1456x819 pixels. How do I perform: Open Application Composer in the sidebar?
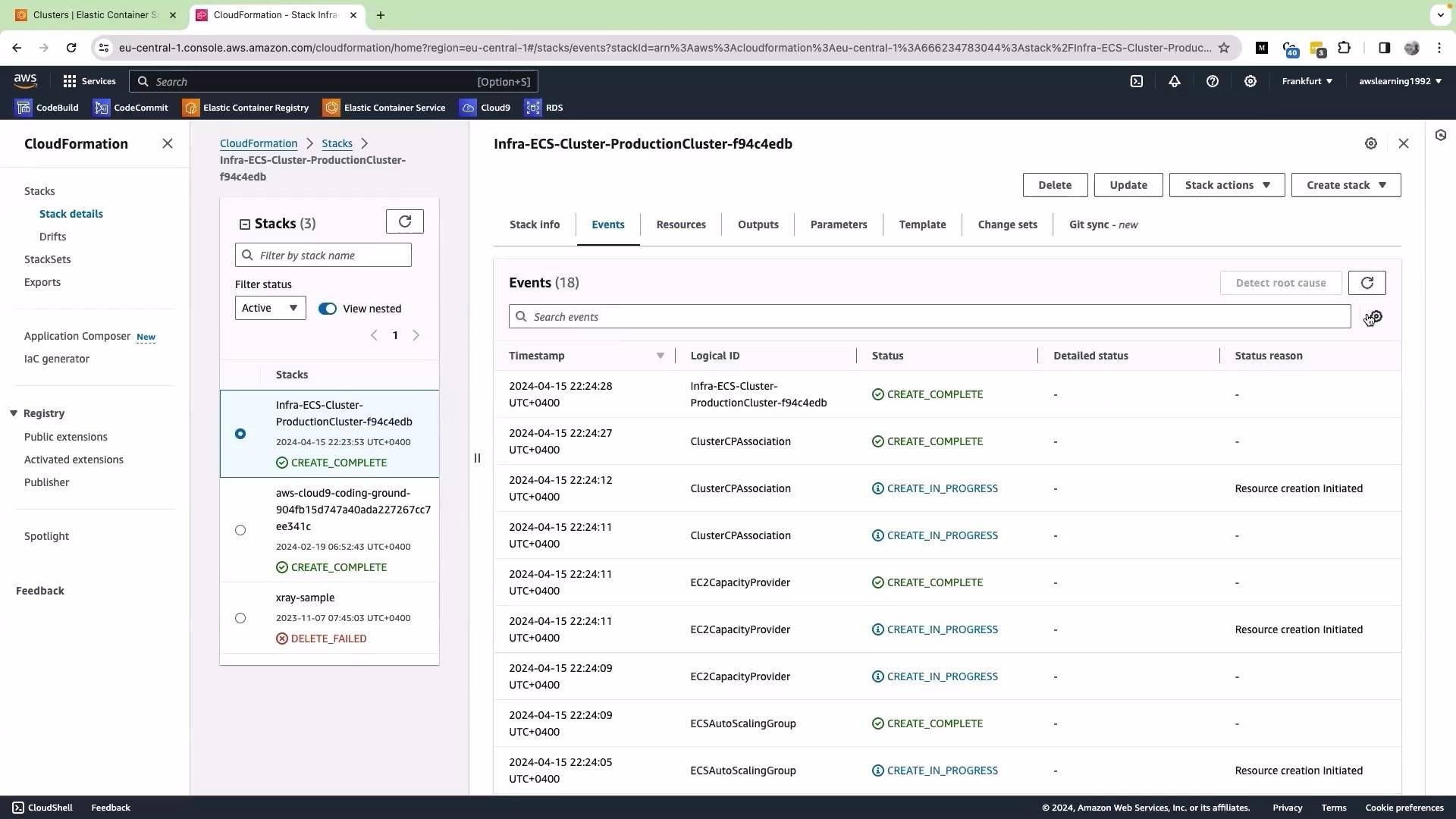point(77,336)
